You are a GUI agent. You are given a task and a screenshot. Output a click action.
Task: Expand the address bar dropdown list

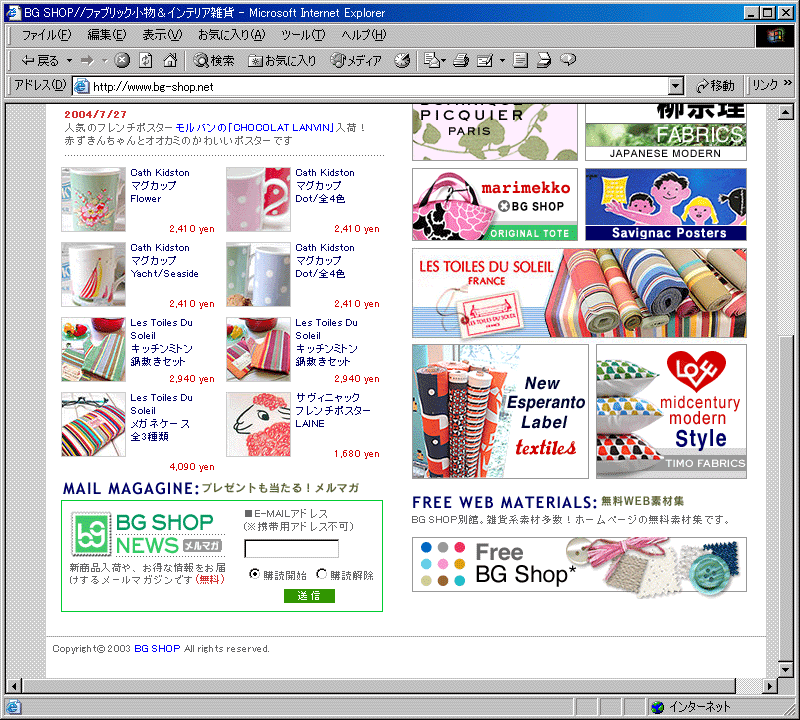tap(675, 86)
